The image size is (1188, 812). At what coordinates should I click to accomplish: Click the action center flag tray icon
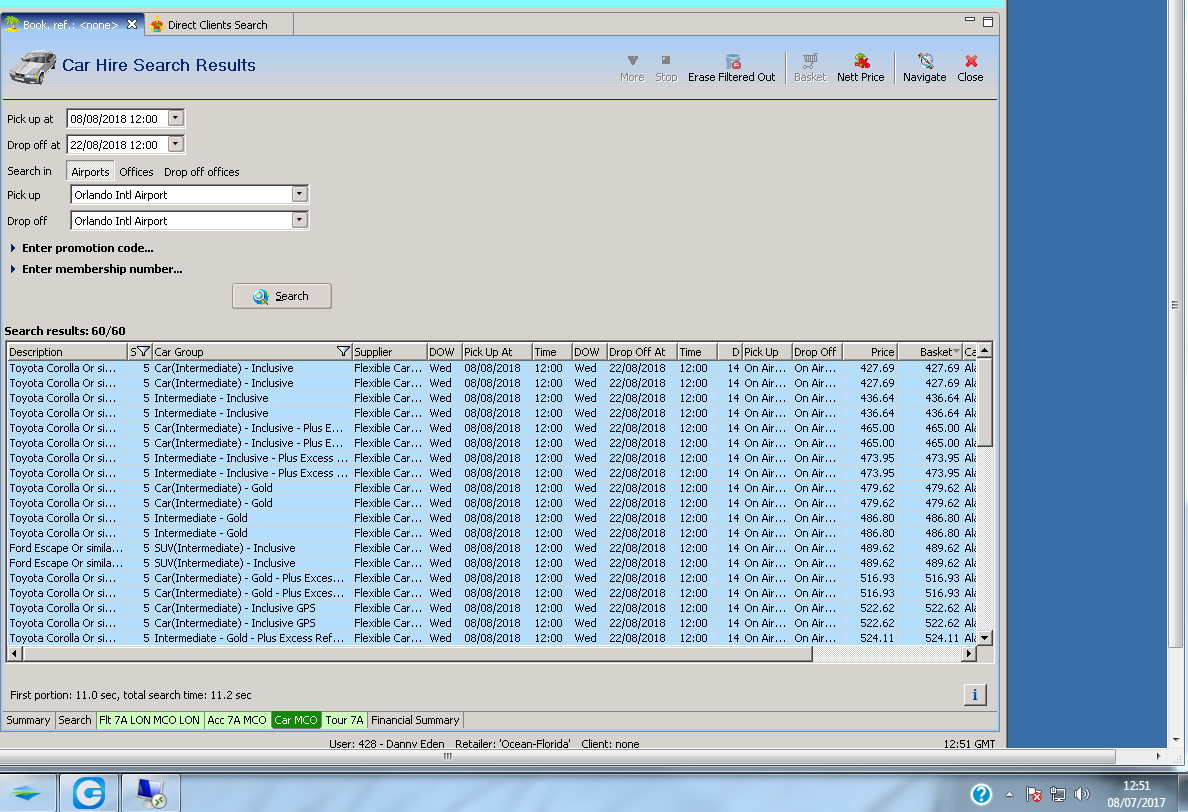[1033, 794]
